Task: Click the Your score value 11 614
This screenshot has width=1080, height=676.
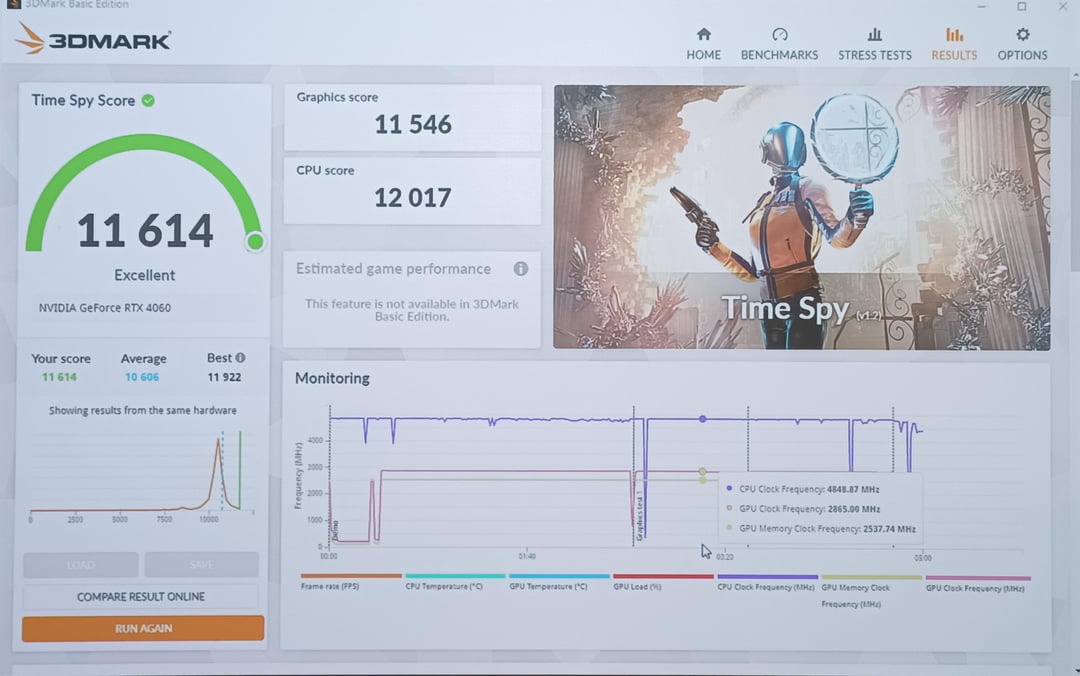Action: tap(59, 377)
